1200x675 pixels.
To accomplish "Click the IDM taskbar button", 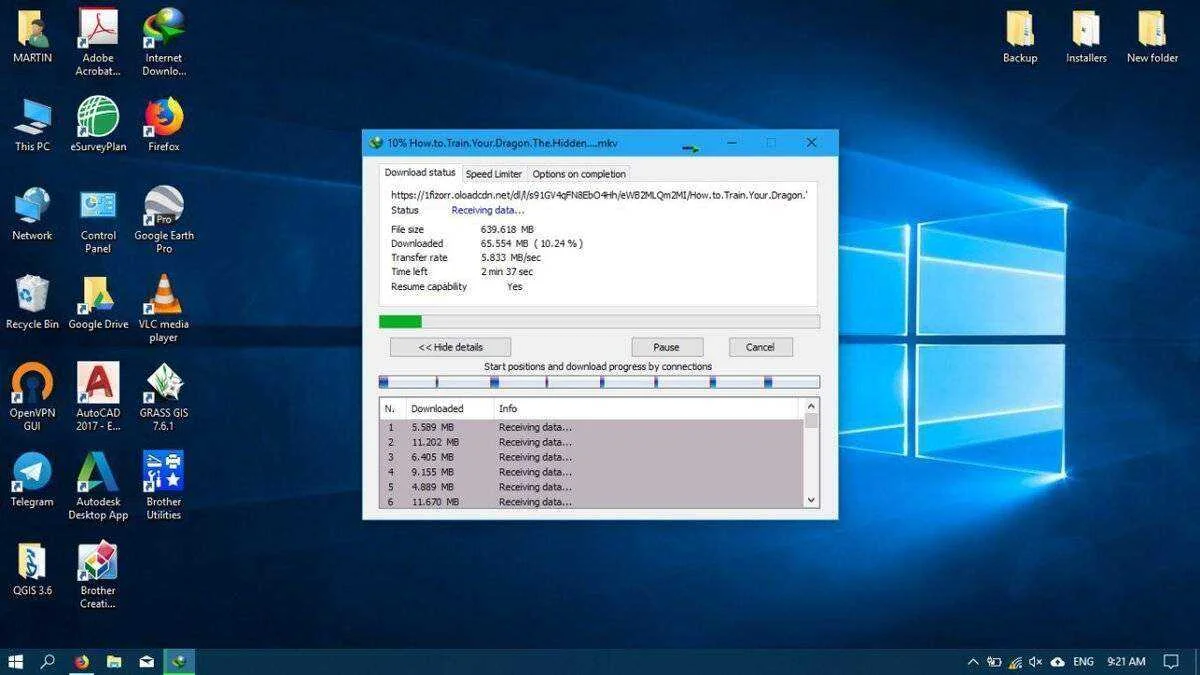I will pyautogui.click(x=179, y=661).
